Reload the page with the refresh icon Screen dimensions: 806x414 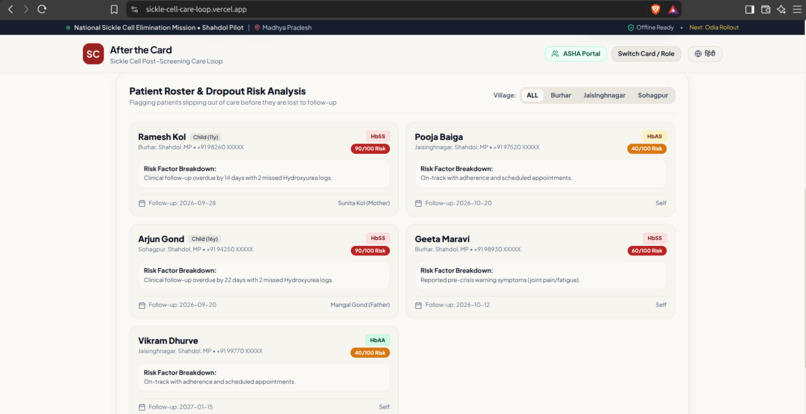pos(42,9)
